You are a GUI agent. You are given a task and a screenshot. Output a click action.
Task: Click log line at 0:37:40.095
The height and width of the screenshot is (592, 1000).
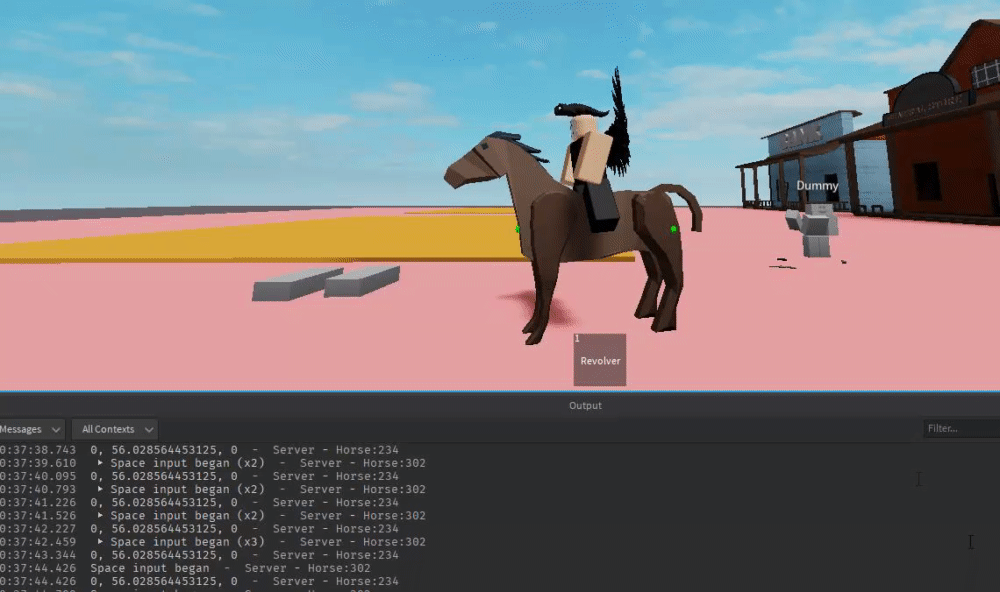coord(199,476)
